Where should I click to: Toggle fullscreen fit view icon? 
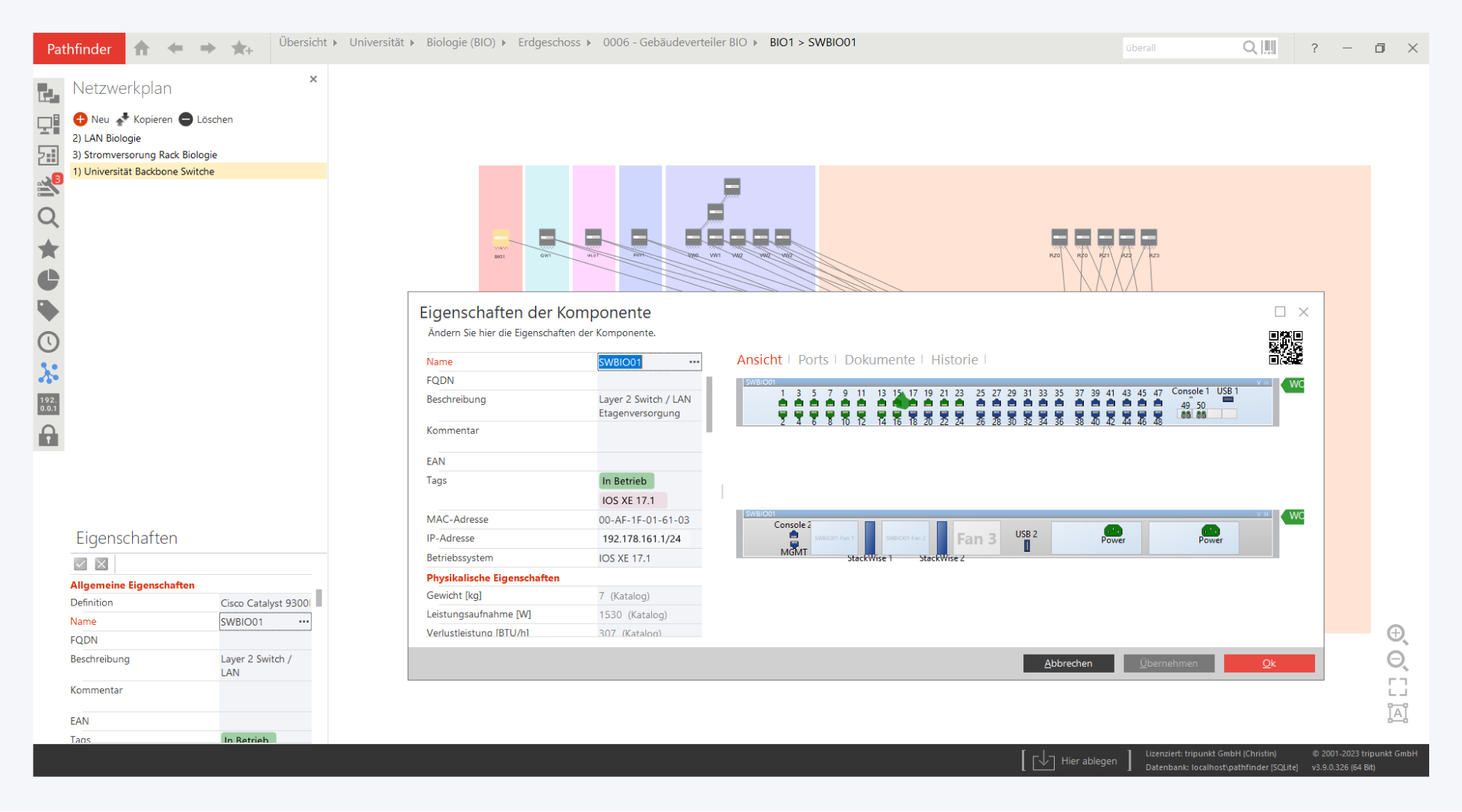(x=1397, y=687)
